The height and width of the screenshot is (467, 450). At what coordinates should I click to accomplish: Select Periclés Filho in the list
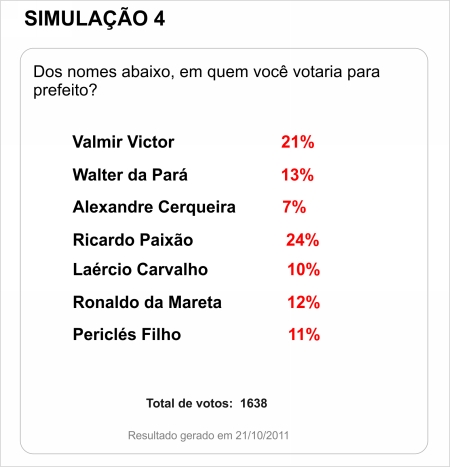click(127, 334)
